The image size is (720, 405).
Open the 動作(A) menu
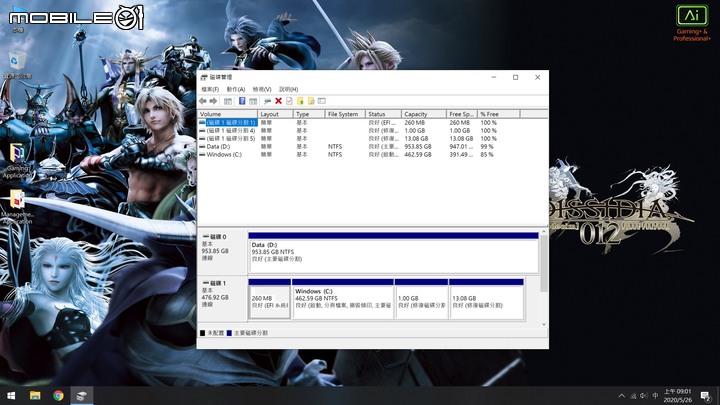(236, 89)
